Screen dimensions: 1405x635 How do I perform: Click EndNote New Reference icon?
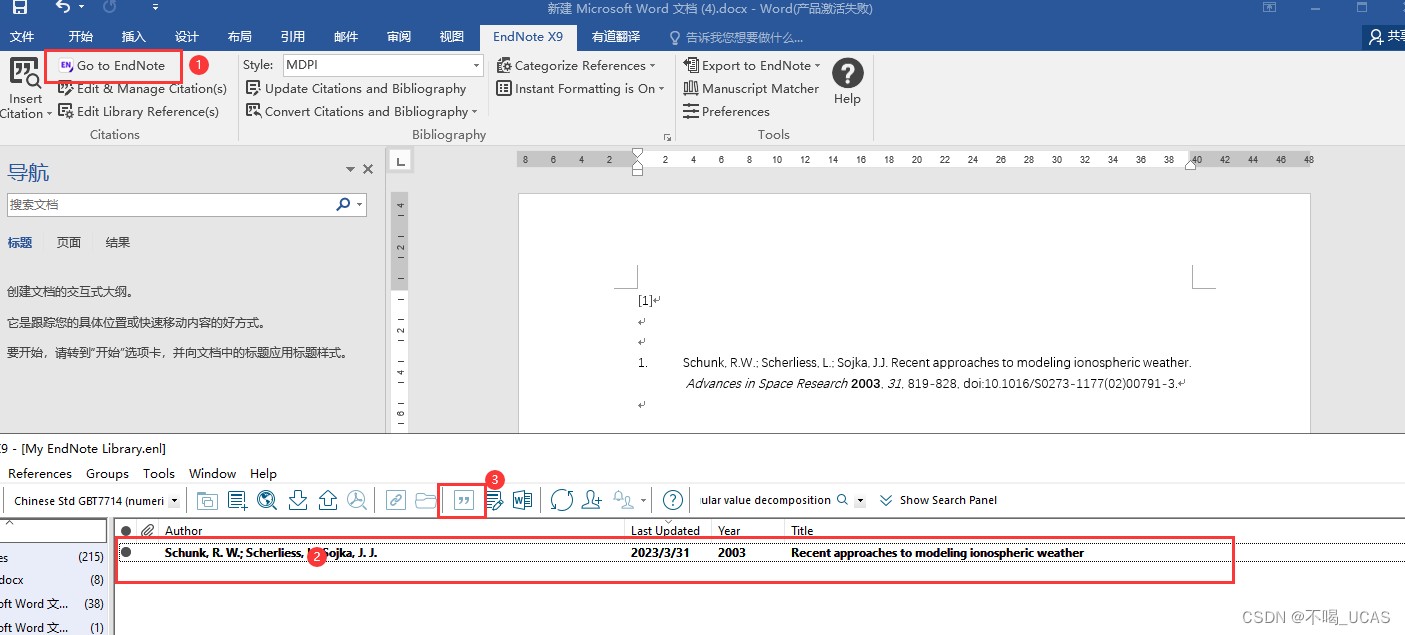pyautogui.click(x=237, y=501)
